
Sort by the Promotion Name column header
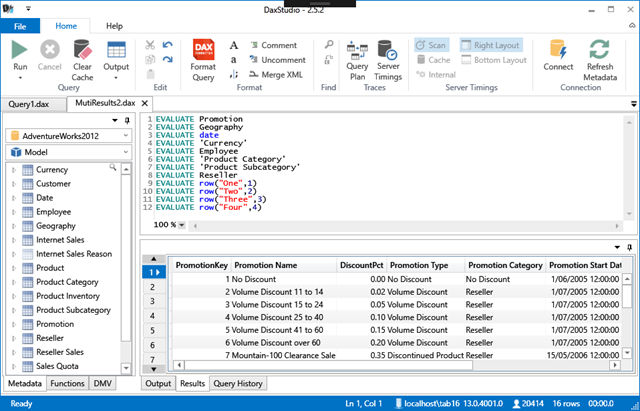click(x=283, y=265)
